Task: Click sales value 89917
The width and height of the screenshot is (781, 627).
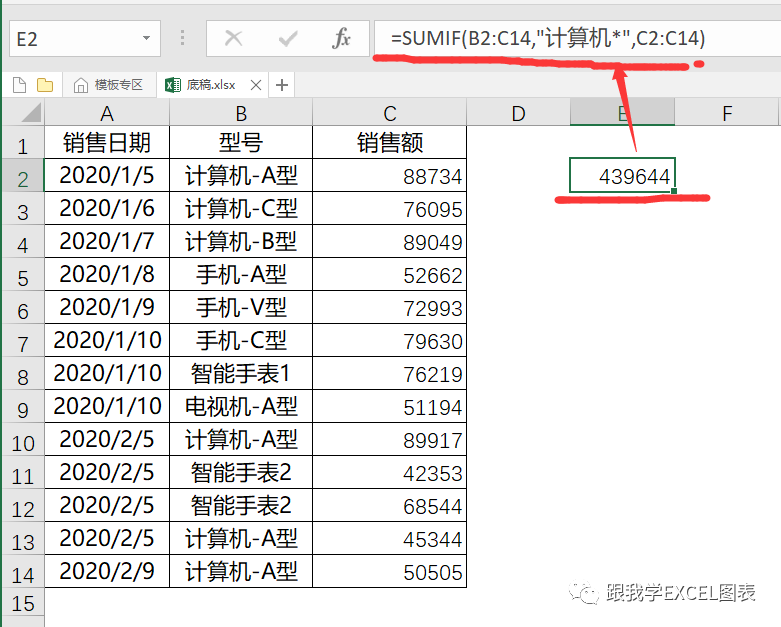Action: tap(390, 439)
